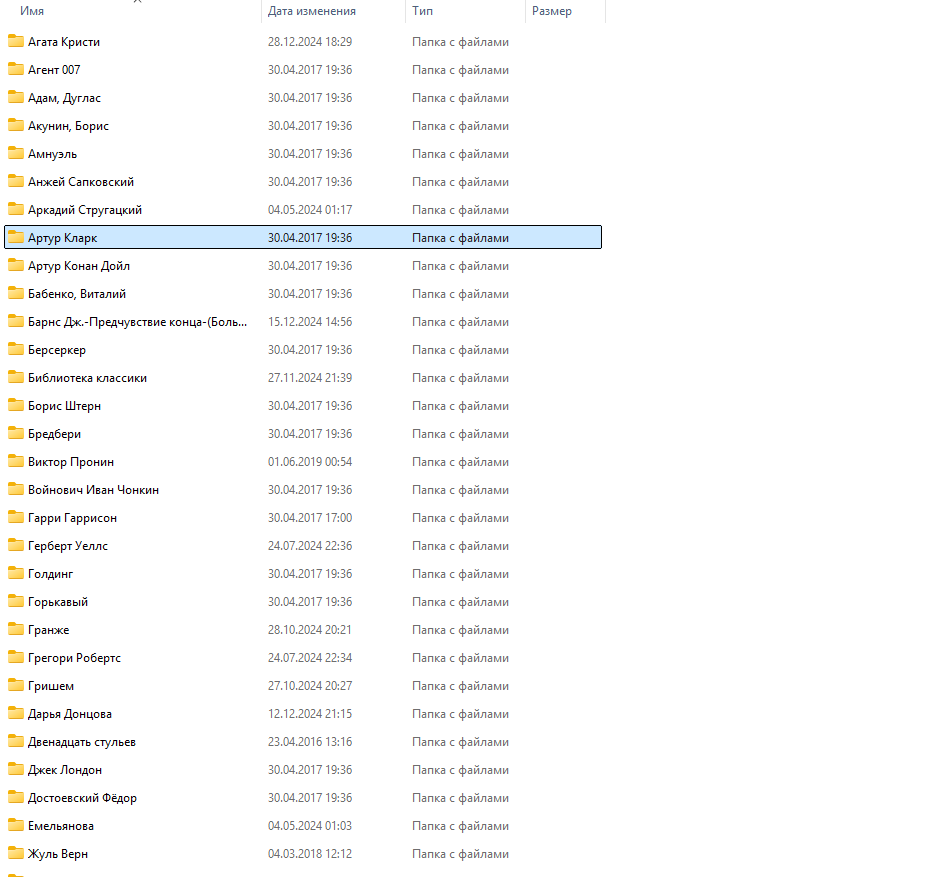Click the date 04.05.2024 01:03

[x=310, y=826]
